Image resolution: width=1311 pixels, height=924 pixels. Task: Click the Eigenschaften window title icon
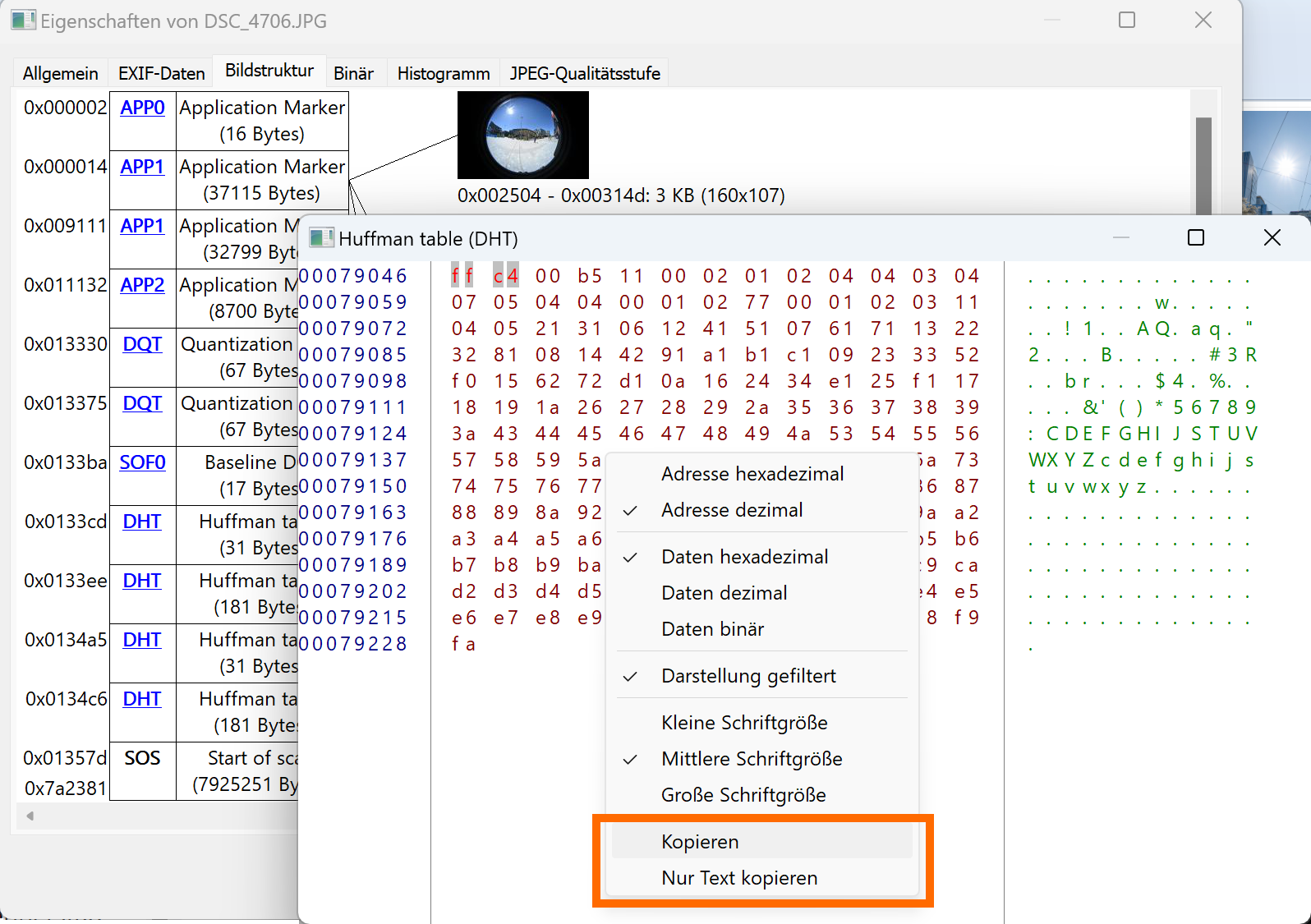23,20
